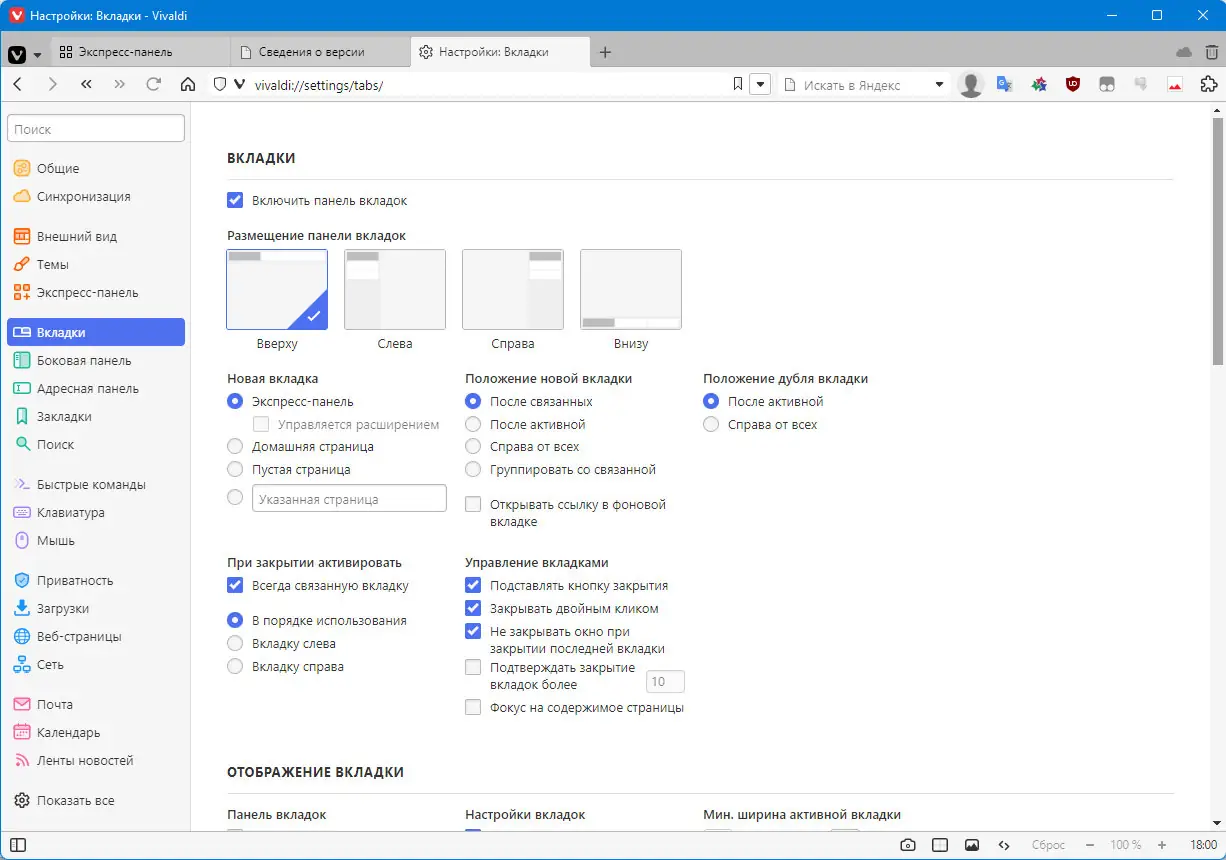The height and width of the screenshot is (860, 1226).
Task: Open page actions code icon
Action: tap(1004, 845)
